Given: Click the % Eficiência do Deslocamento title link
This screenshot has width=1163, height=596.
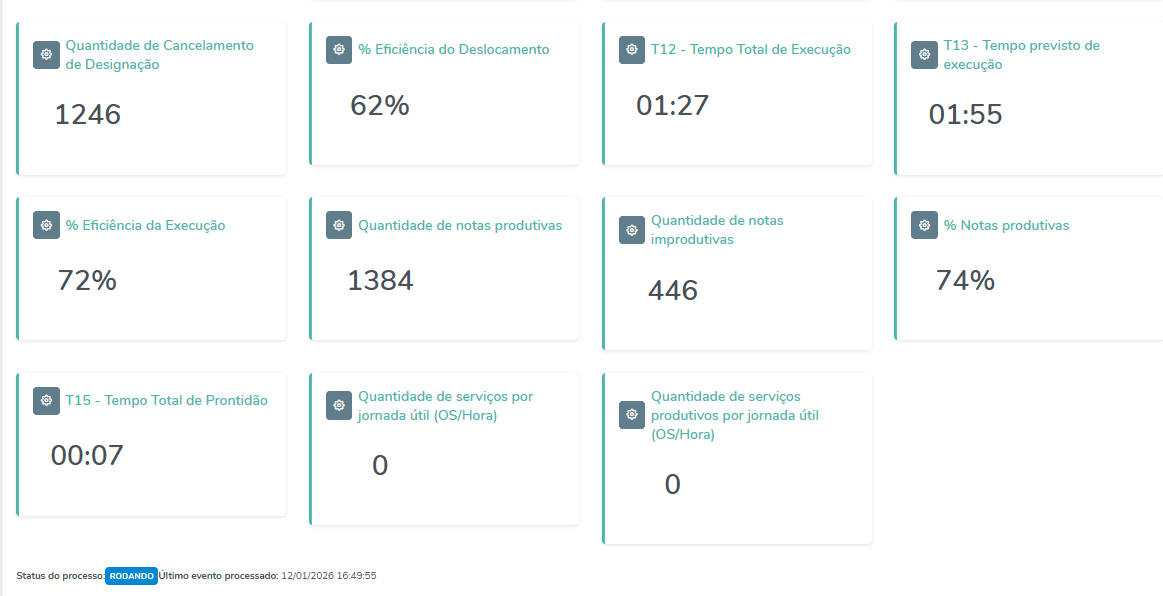Looking at the screenshot, I should point(454,49).
